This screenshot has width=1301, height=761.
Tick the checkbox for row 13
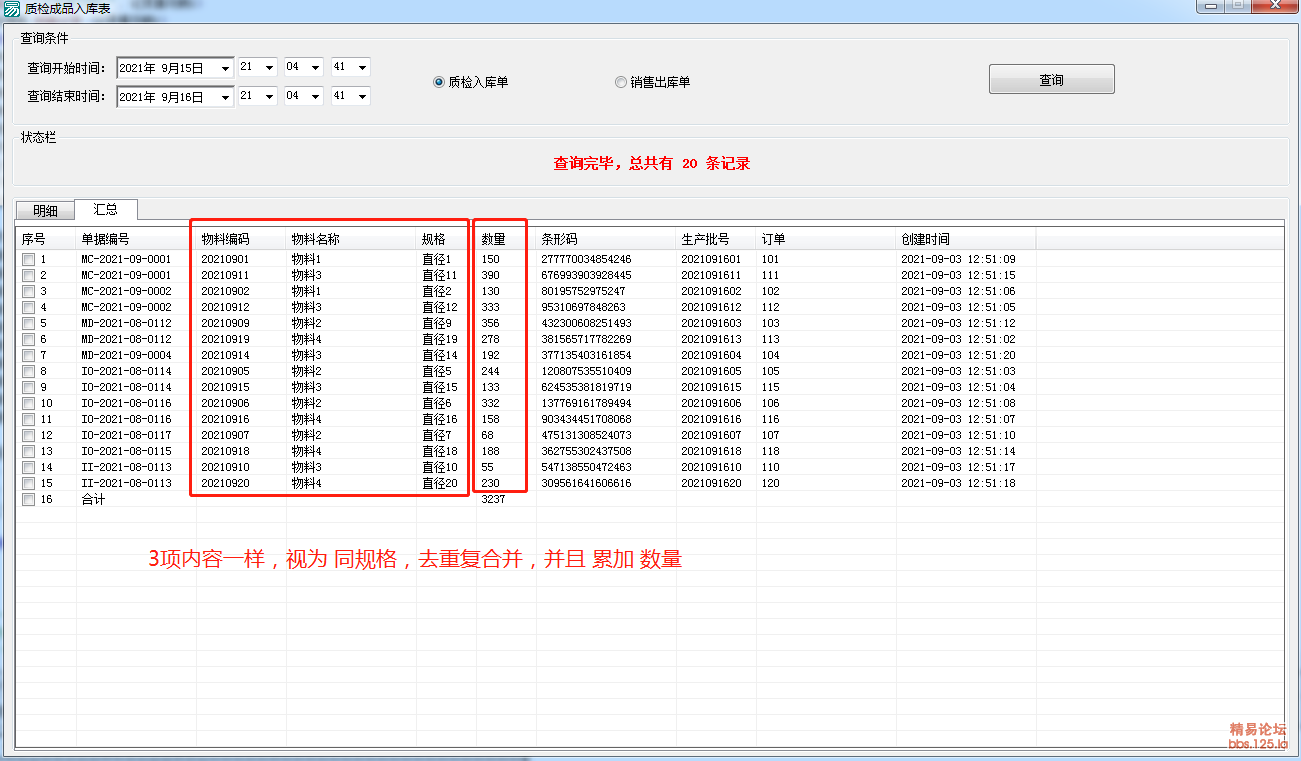click(x=29, y=452)
